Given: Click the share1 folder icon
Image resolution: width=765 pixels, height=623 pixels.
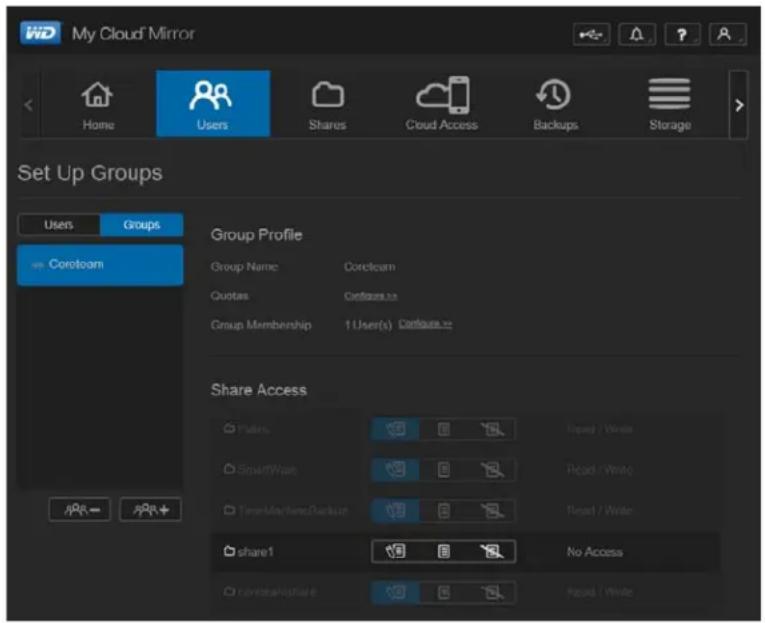Looking at the screenshot, I should tap(229, 551).
